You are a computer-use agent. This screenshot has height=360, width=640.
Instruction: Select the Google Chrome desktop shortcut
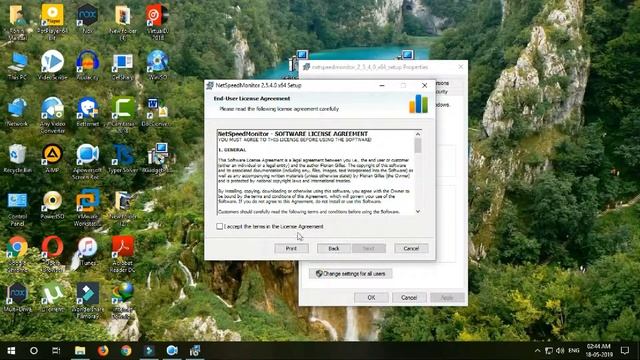pyautogui.click(x=17, y=255)
